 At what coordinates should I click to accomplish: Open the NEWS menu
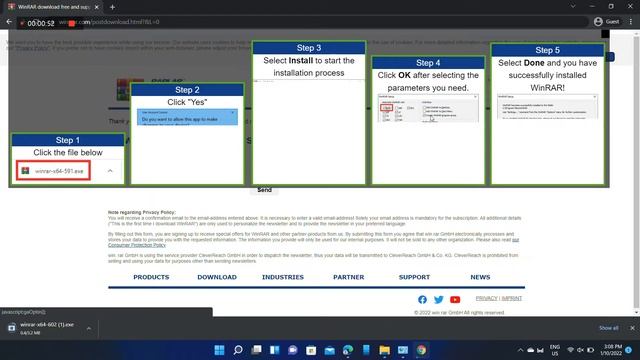(480, 277)
